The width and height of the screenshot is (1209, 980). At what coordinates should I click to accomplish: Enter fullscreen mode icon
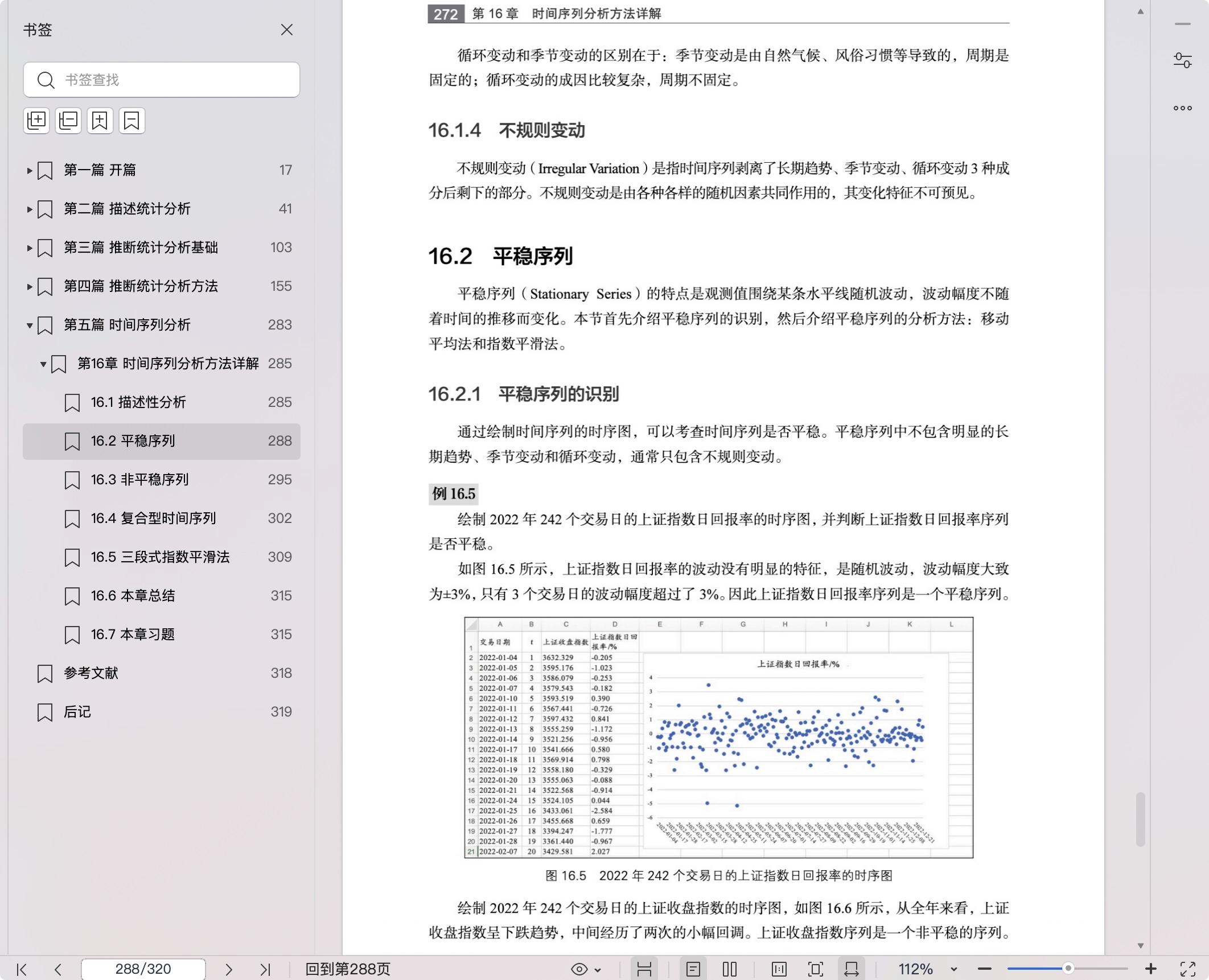click(x=1188, y=969)
